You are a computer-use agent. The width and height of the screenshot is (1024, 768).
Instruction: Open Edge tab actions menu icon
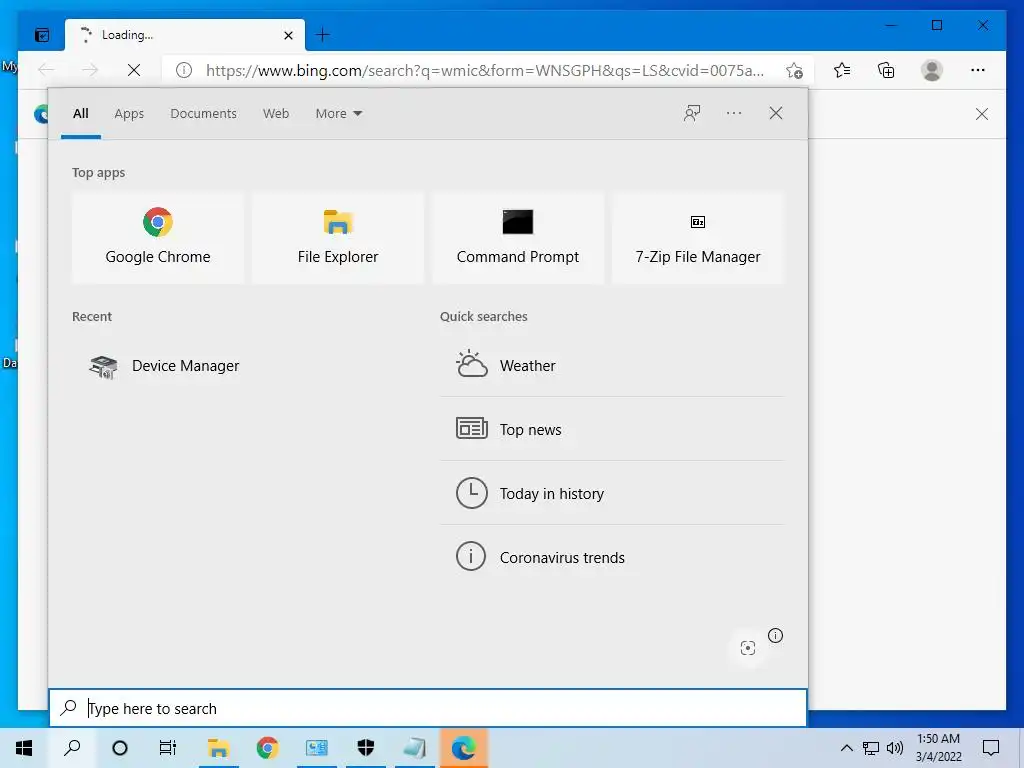[x=42, y=35]
